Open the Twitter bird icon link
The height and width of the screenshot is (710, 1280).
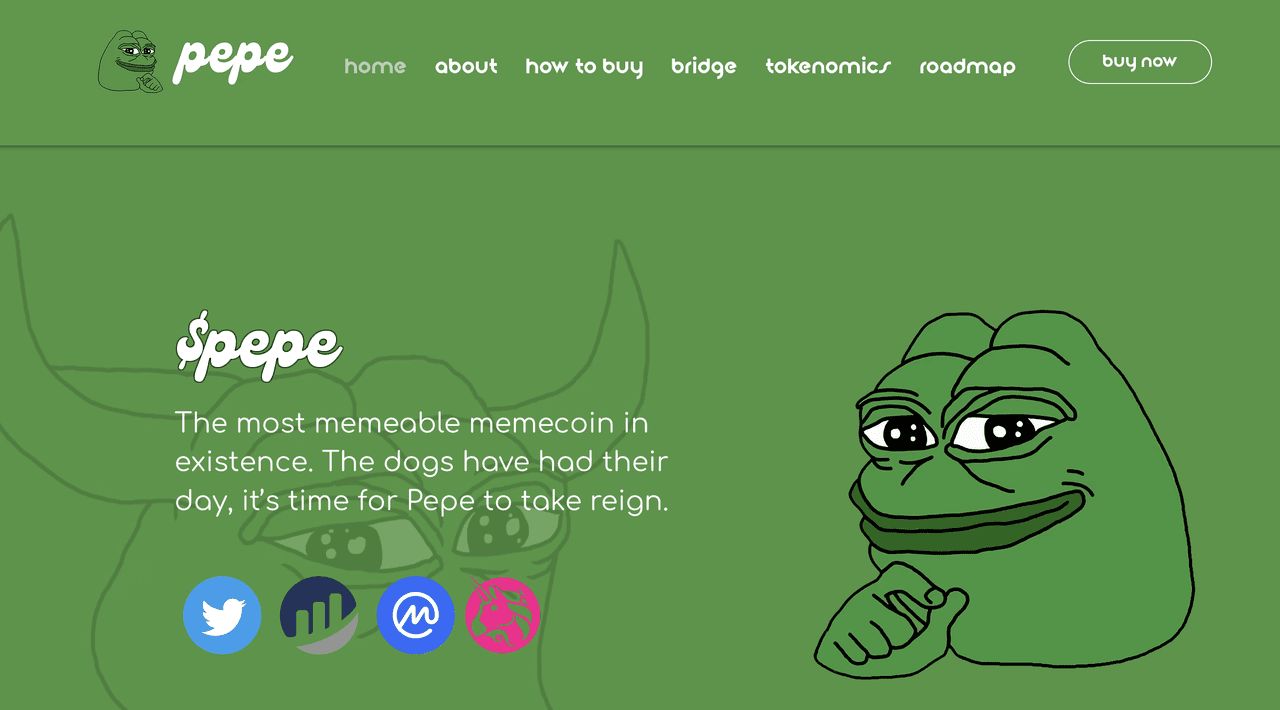click(222, 615)
